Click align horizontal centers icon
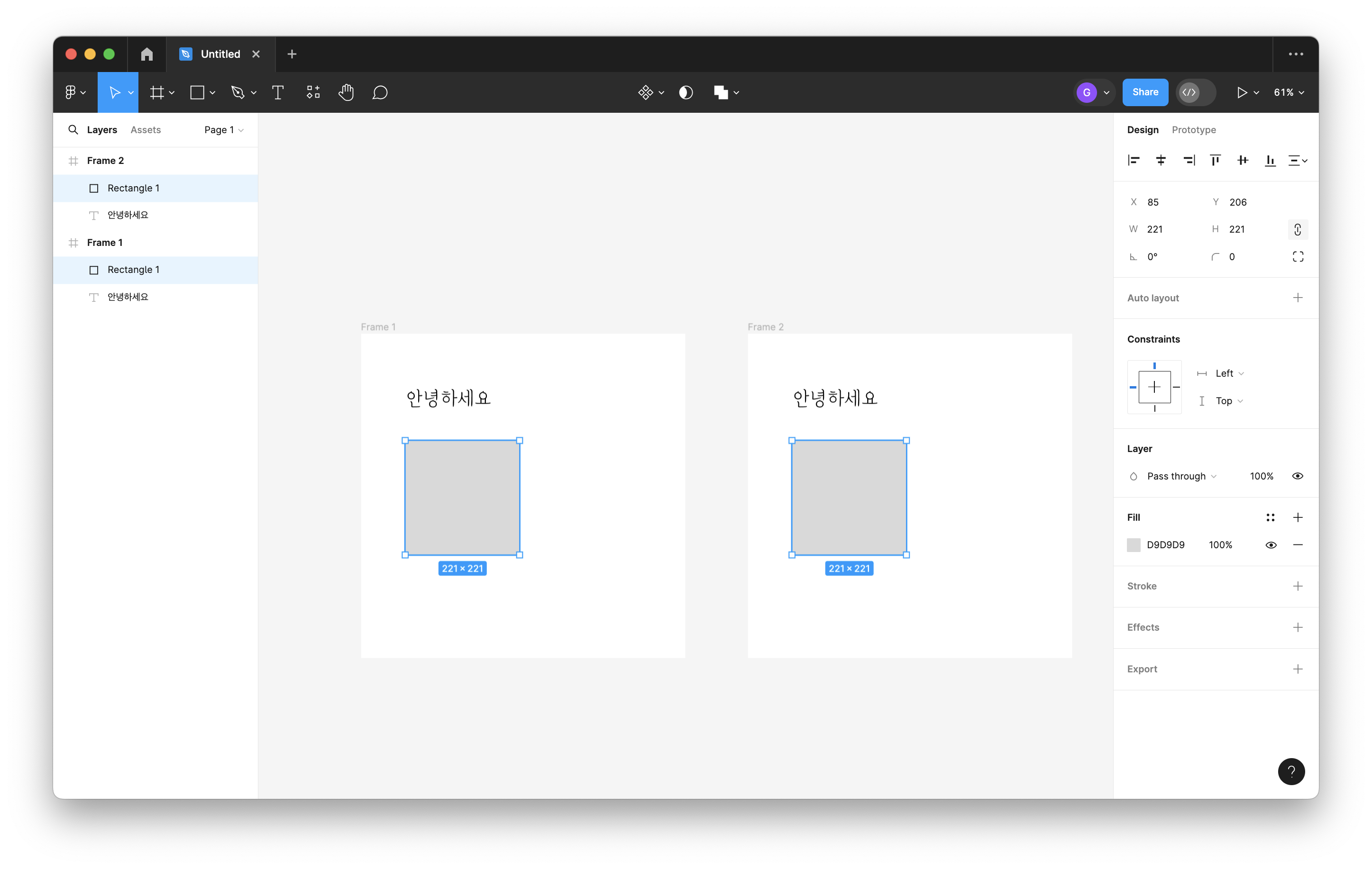Image resolution: width=1372 pixels, height=869 pixels. click(1161, 161)
